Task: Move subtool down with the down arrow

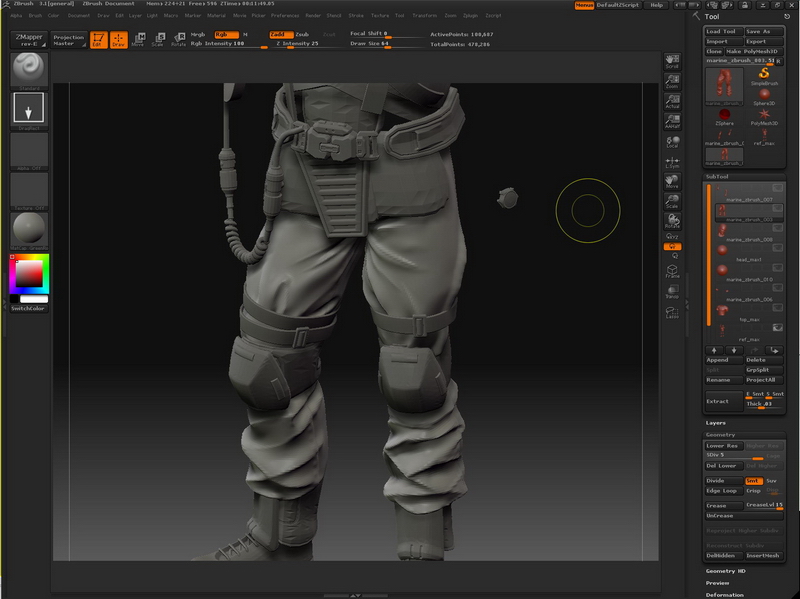Action: [734, 350]
